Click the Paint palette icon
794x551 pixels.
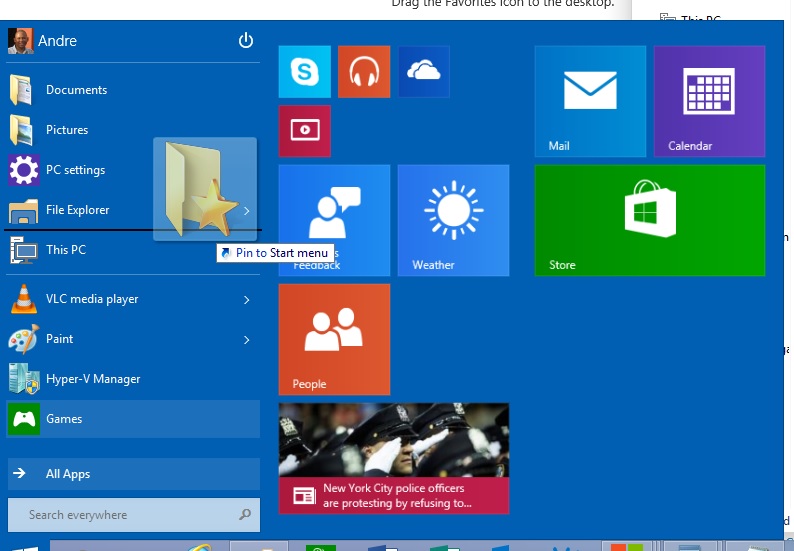(x=23, y=339)
